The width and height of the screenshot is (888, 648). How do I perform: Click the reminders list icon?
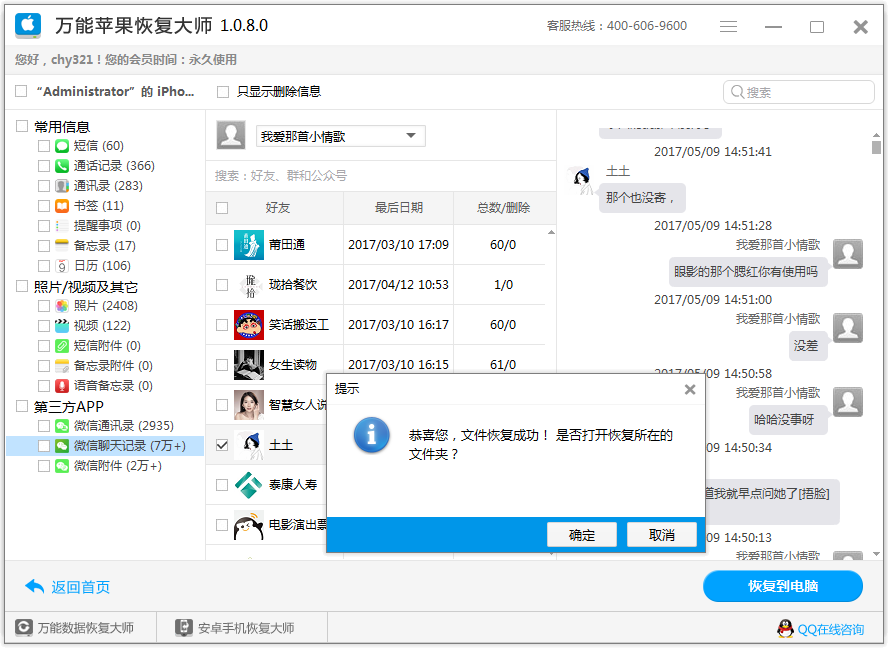[62, 226]
